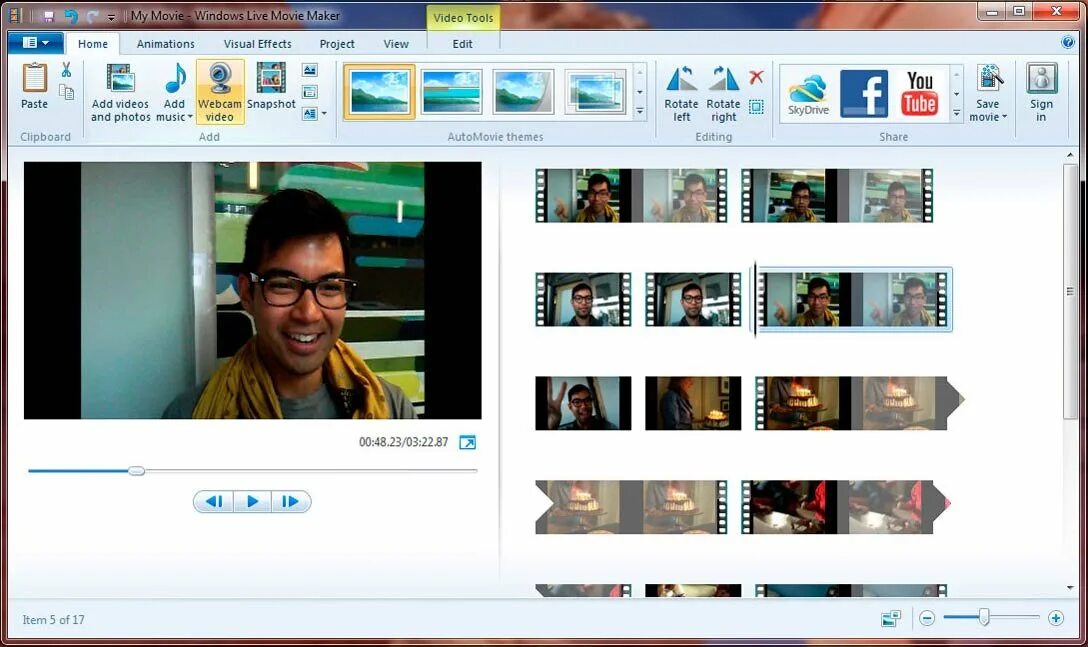Viewport: 1088px width, 647px height.
Task: Select all using dashed square icon
Action: tap(756, 106)
